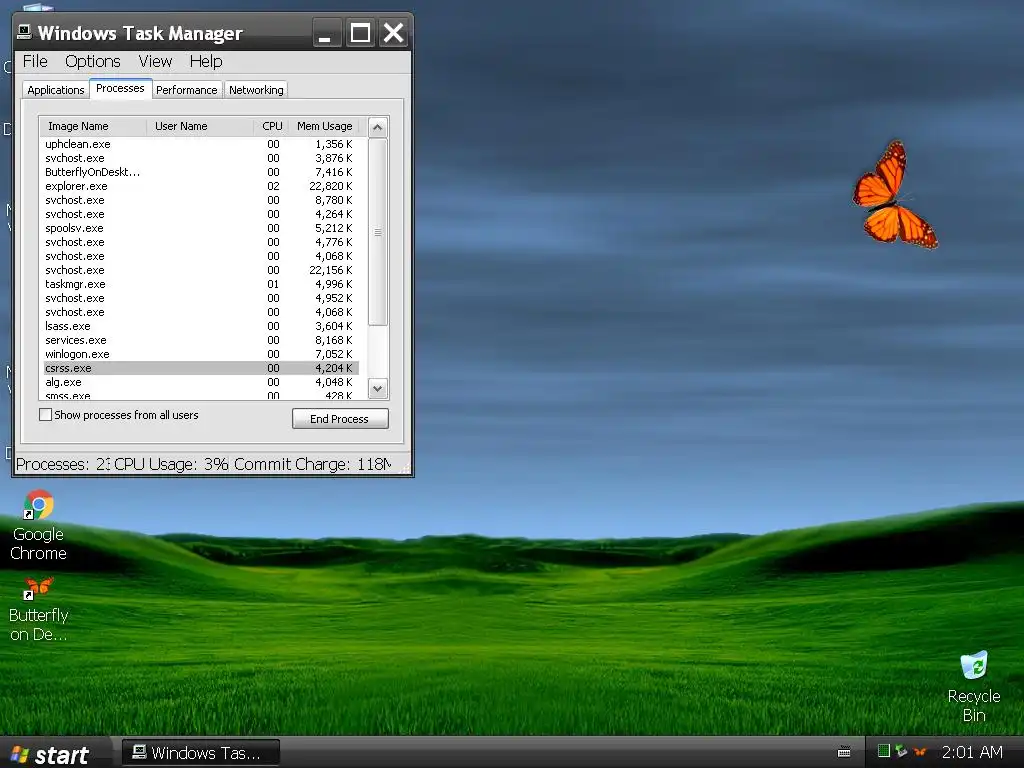Select the Butterfly on Desktop shortcut icon
Image resolution: width=1024 pixels, height=768 pixels.
point(39,609)
